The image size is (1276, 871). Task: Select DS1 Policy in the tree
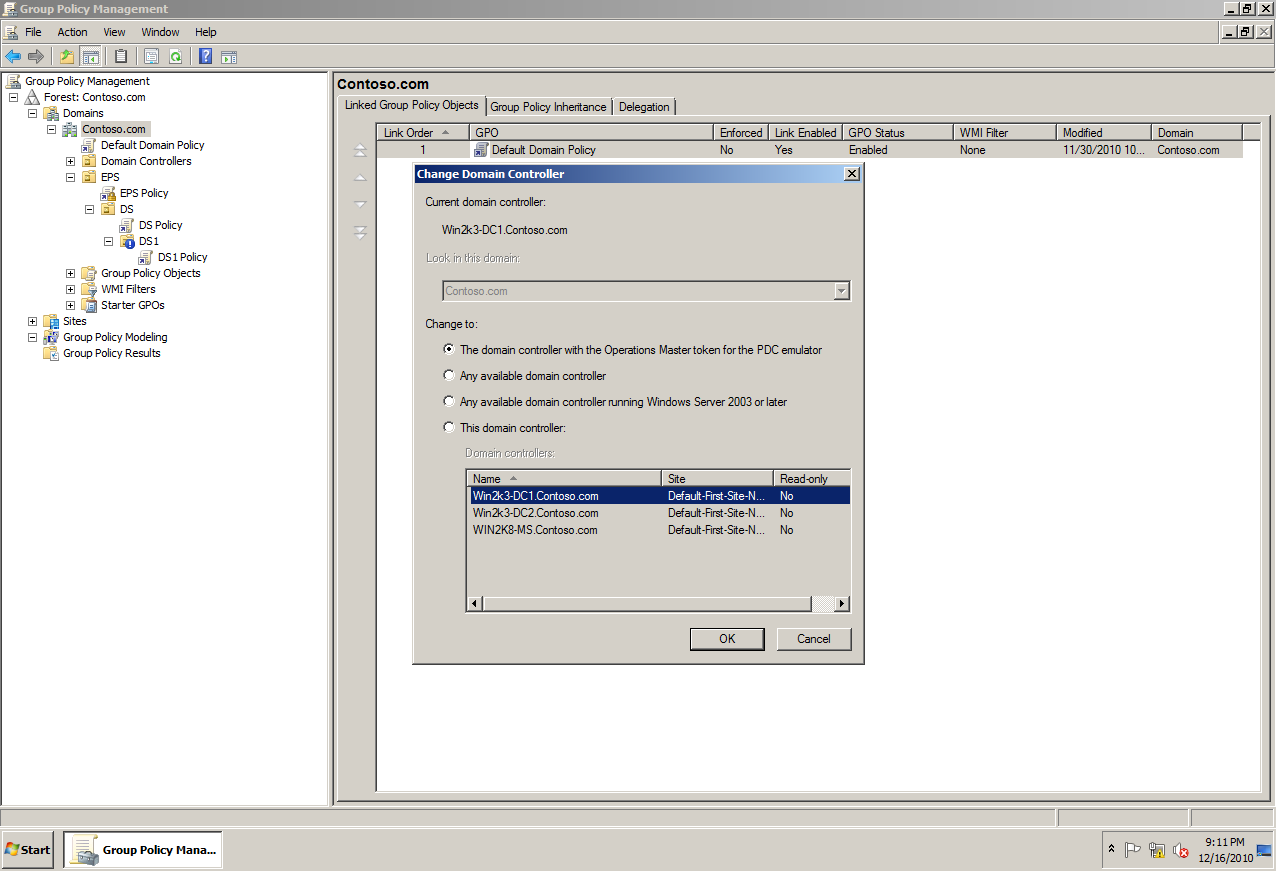coord(183,257)
